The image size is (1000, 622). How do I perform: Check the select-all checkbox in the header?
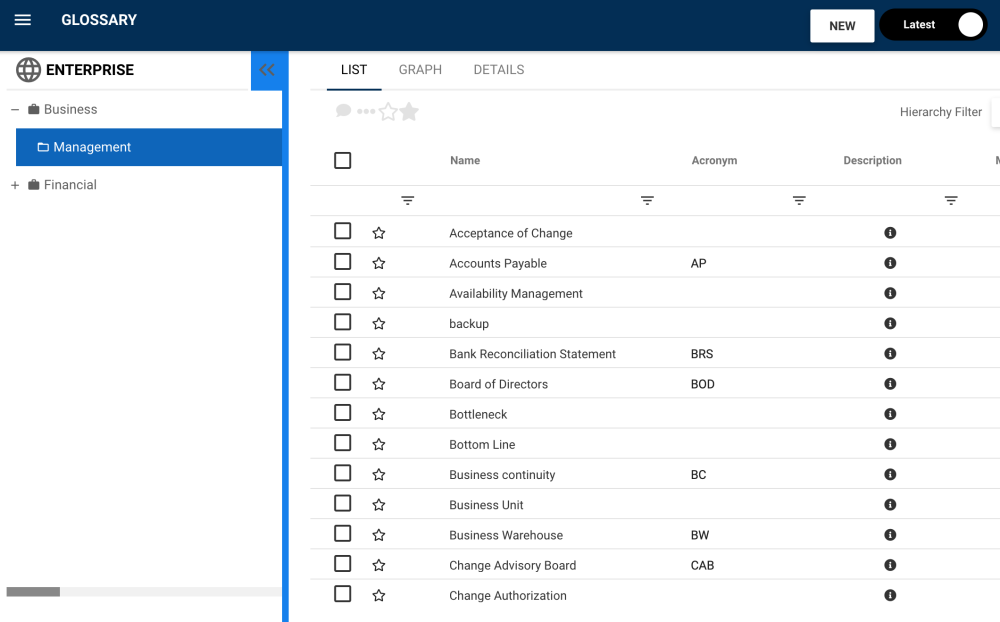(x=343, y=159)
